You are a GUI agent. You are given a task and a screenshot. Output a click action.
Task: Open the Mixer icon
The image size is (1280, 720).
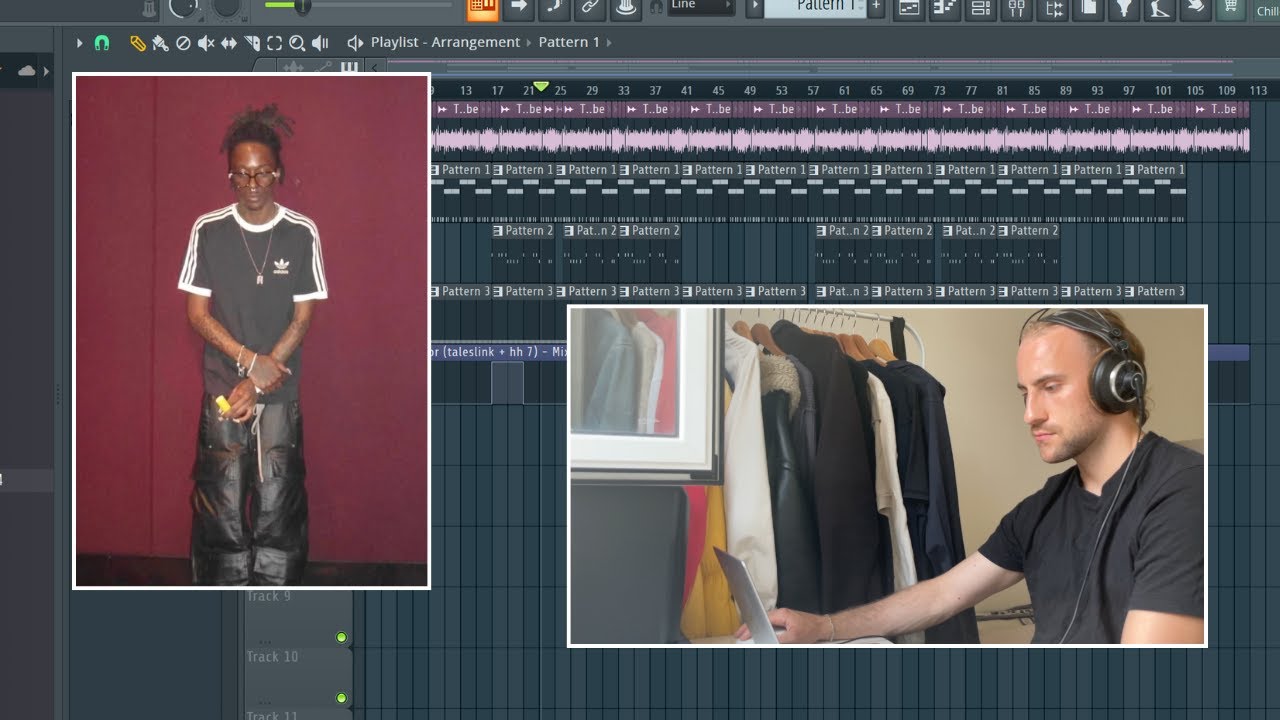[1017, 8]
